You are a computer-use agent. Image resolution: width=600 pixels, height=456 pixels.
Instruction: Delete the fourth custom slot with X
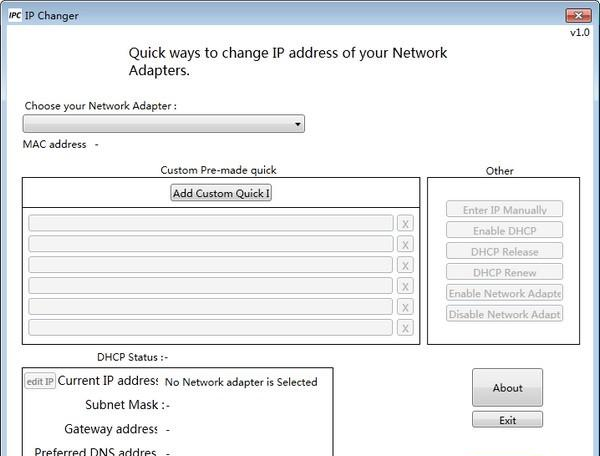[x=405, y=286]
